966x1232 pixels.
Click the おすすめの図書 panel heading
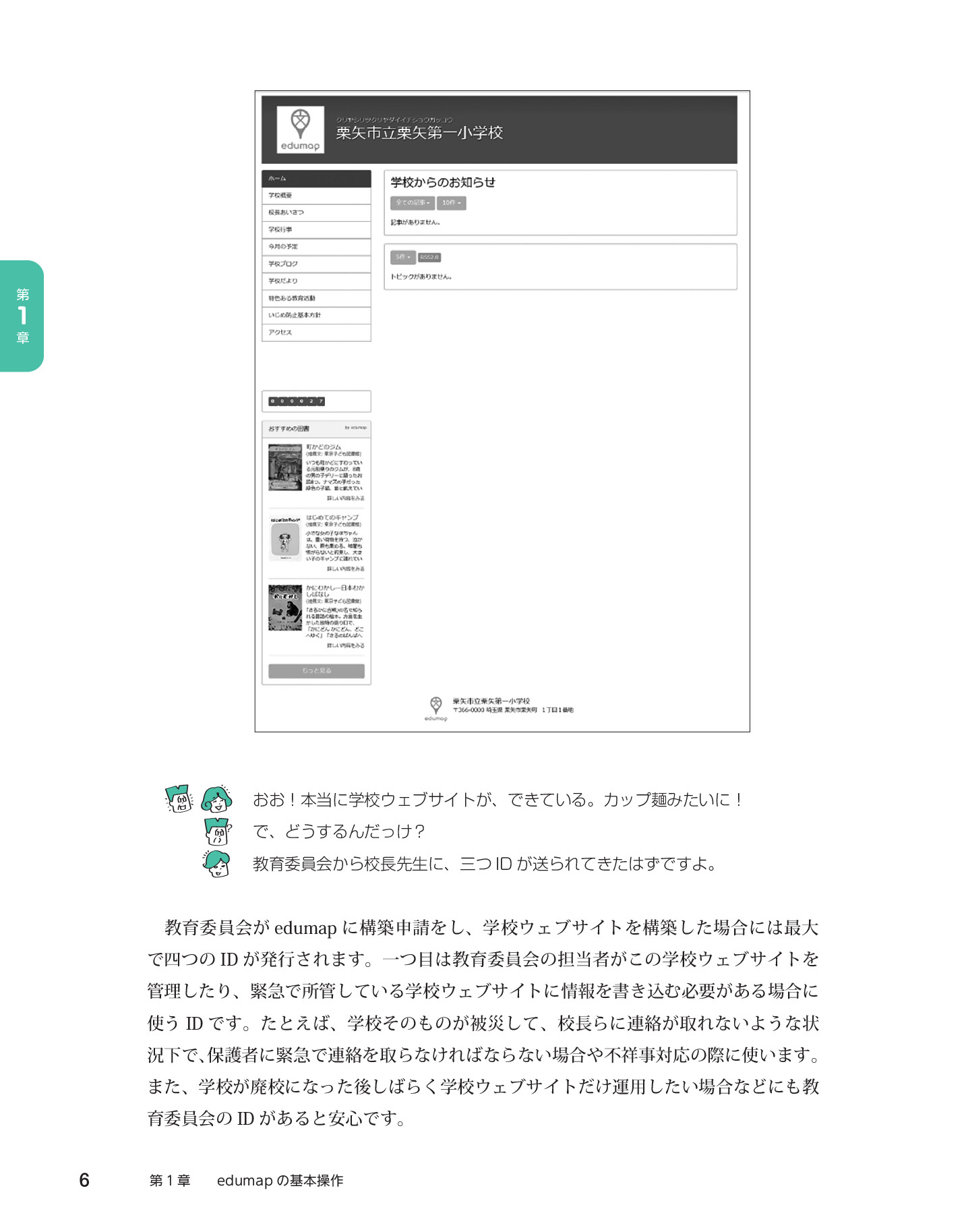289,429
